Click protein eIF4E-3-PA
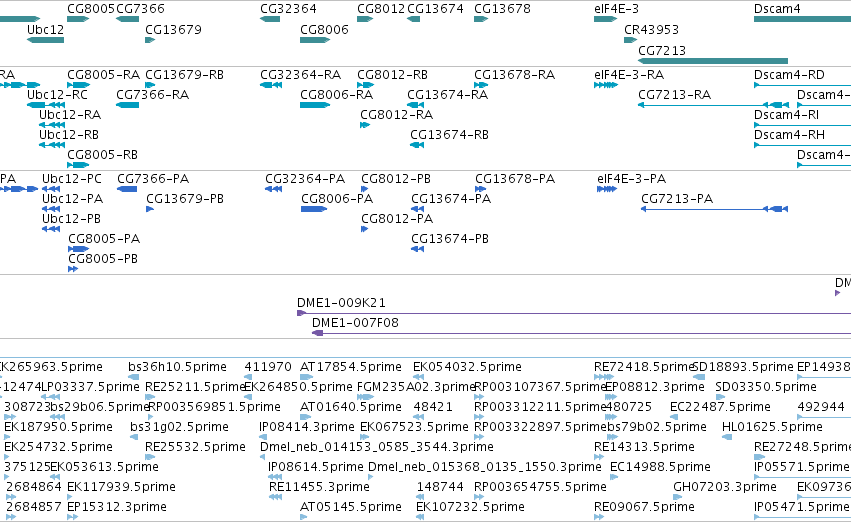Viewport: 851px width, 522px height. (632, 179)
